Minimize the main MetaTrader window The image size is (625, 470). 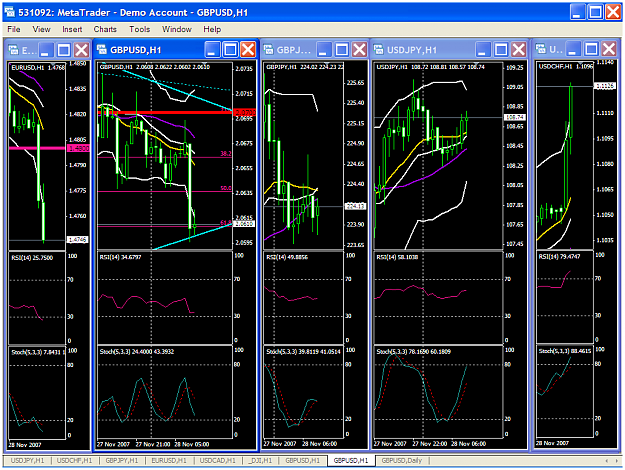coord(577,12)
